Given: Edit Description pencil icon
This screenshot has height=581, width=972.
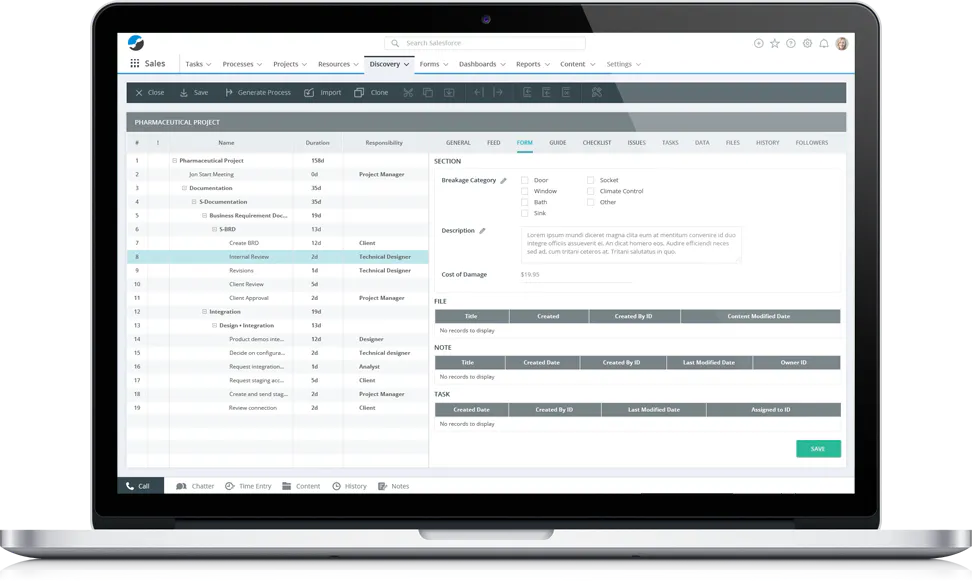Looking at the screenshot, I should point(482,231).
